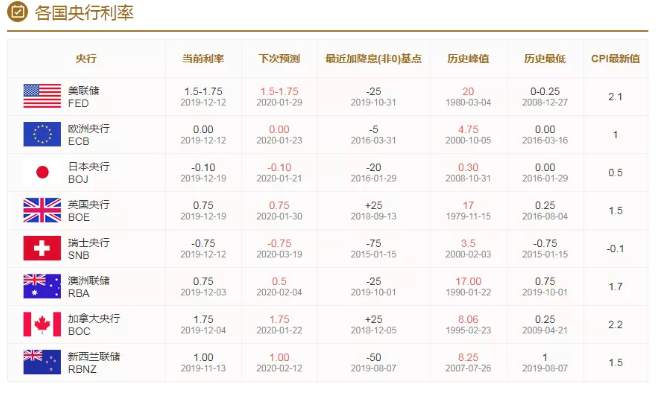Click the 英国央行 BOE bank name
This screenshot has width=661, height=405.
click(89, 210)
